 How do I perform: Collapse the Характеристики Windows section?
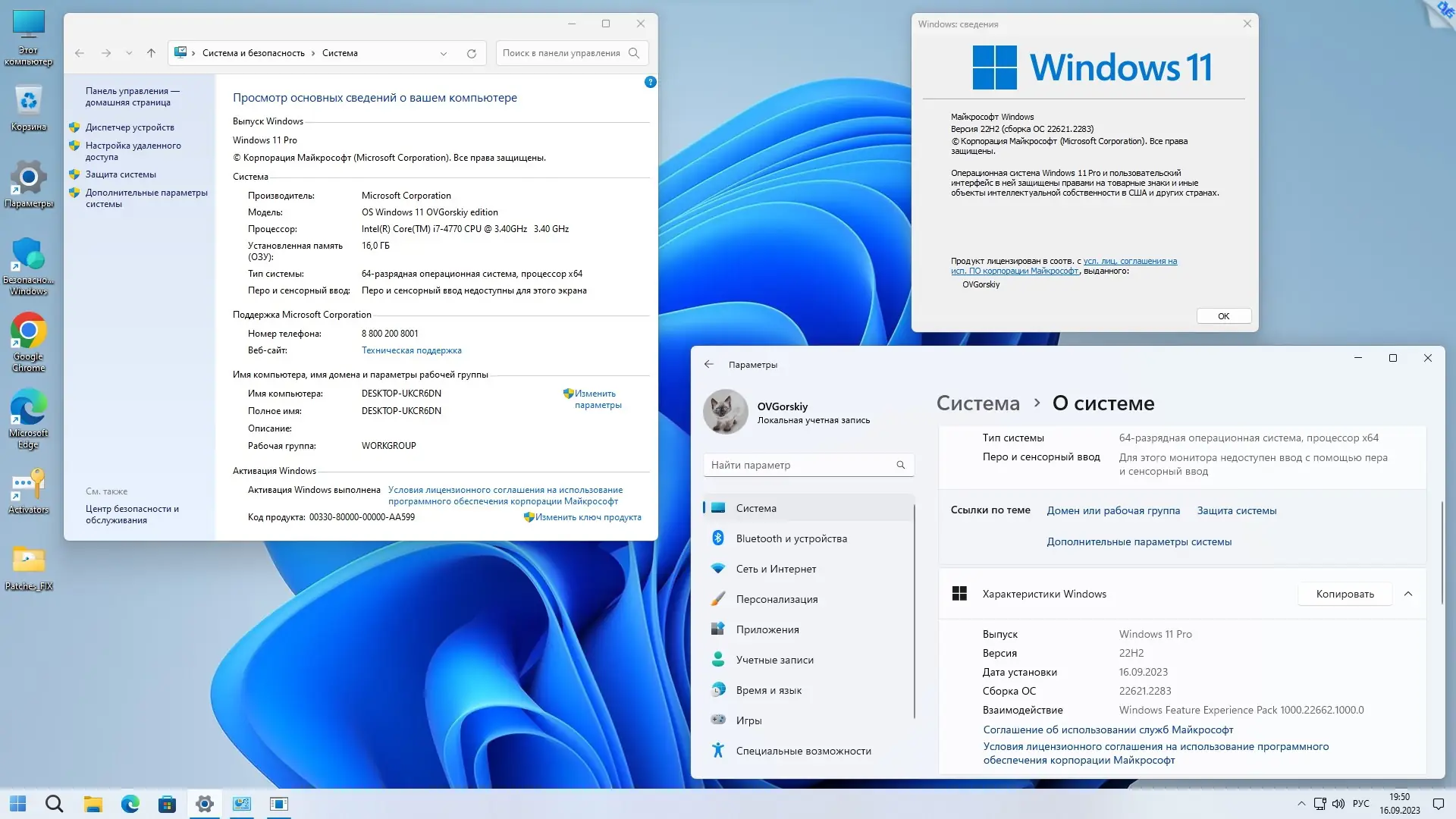tap(1407, 594)
